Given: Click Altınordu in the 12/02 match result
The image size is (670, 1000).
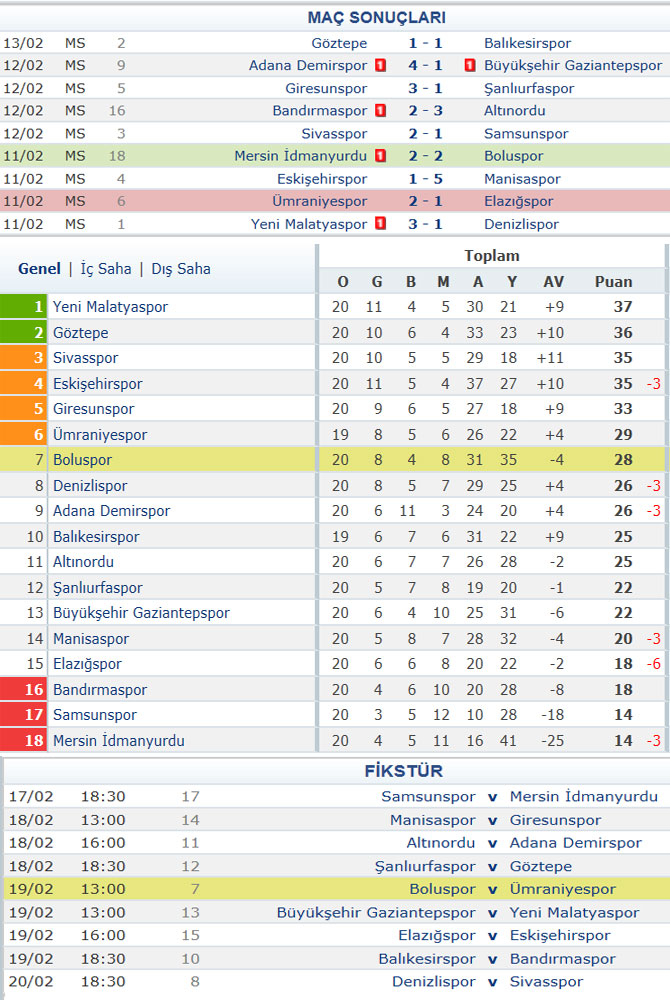Looking at the screenshot, I should [514, 110].
